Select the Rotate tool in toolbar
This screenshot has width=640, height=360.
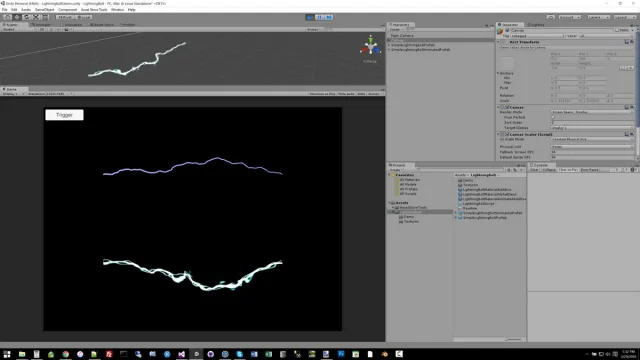[x=27, y=17]
